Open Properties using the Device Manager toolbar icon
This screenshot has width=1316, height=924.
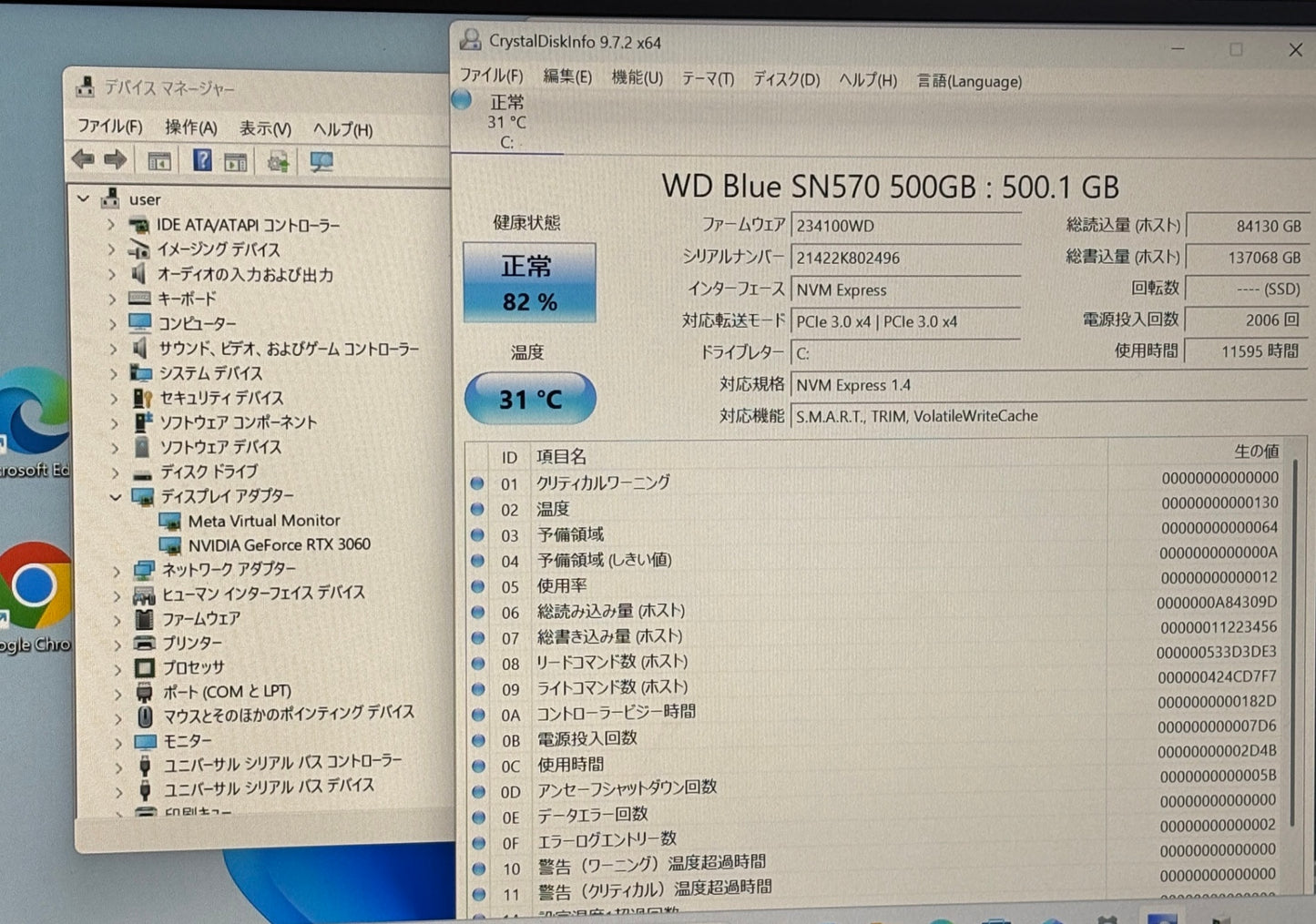click(237, 161)
